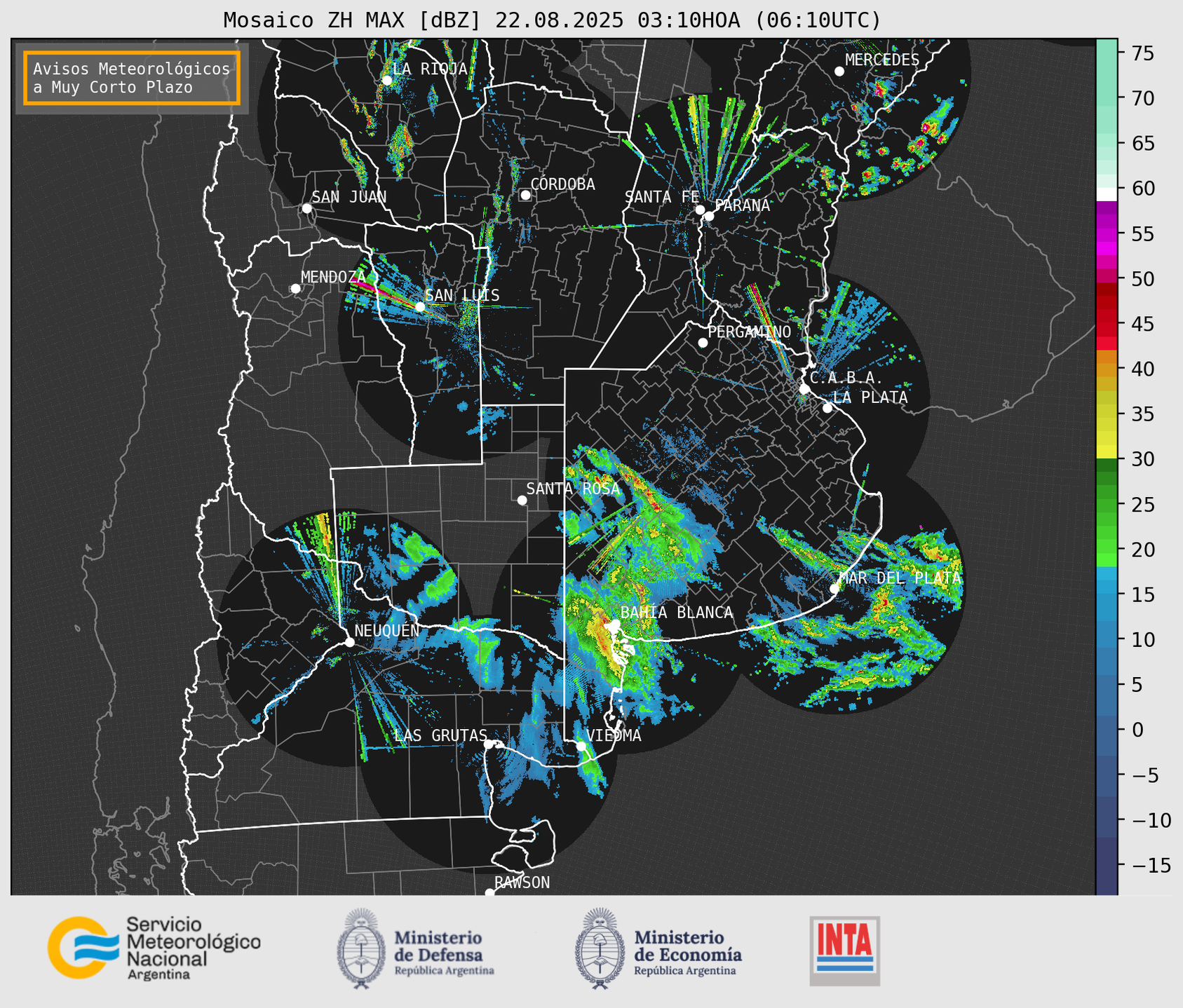Click the MAR DEL PLATA label on the map
This screenshot has height=1008, width=1183.
point(900,578)
